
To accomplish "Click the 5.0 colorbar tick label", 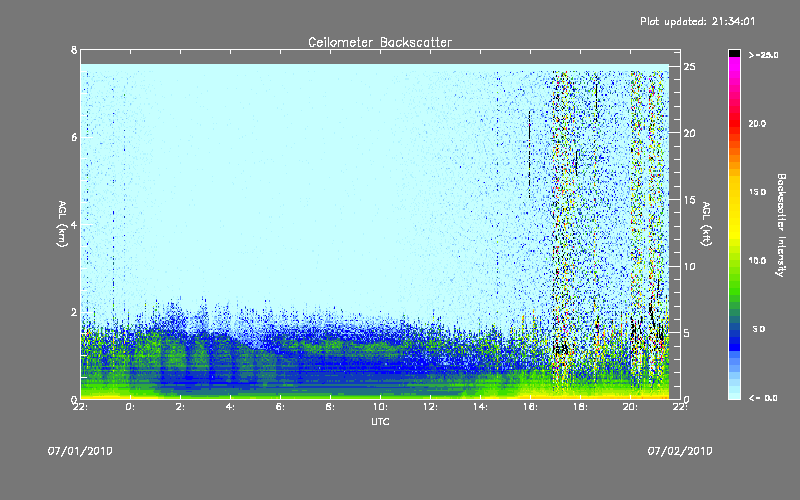I will (759, 329).
